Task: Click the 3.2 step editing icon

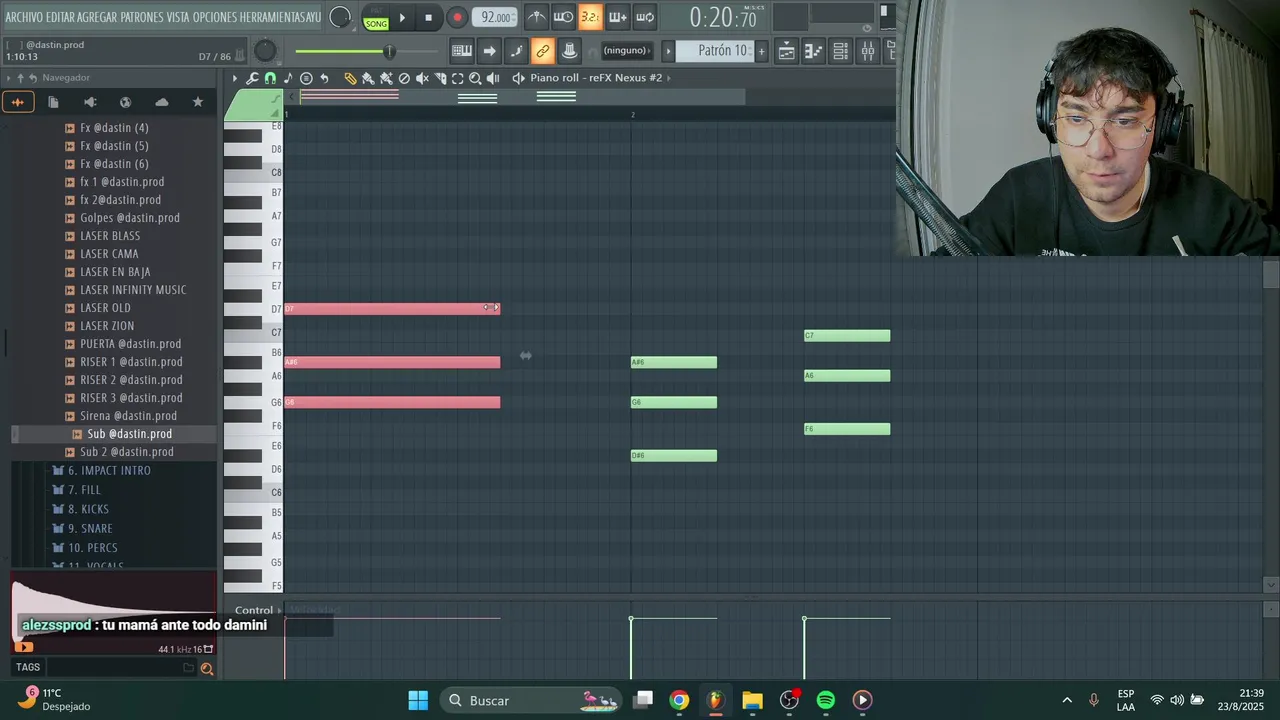Action: point(591,17)
